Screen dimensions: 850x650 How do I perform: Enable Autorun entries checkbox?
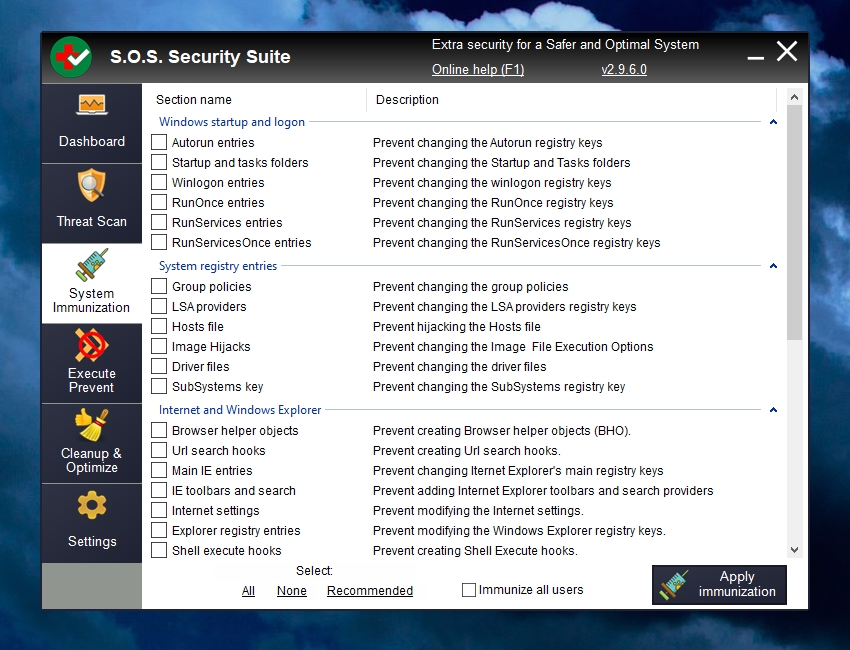tap(159, 142)
